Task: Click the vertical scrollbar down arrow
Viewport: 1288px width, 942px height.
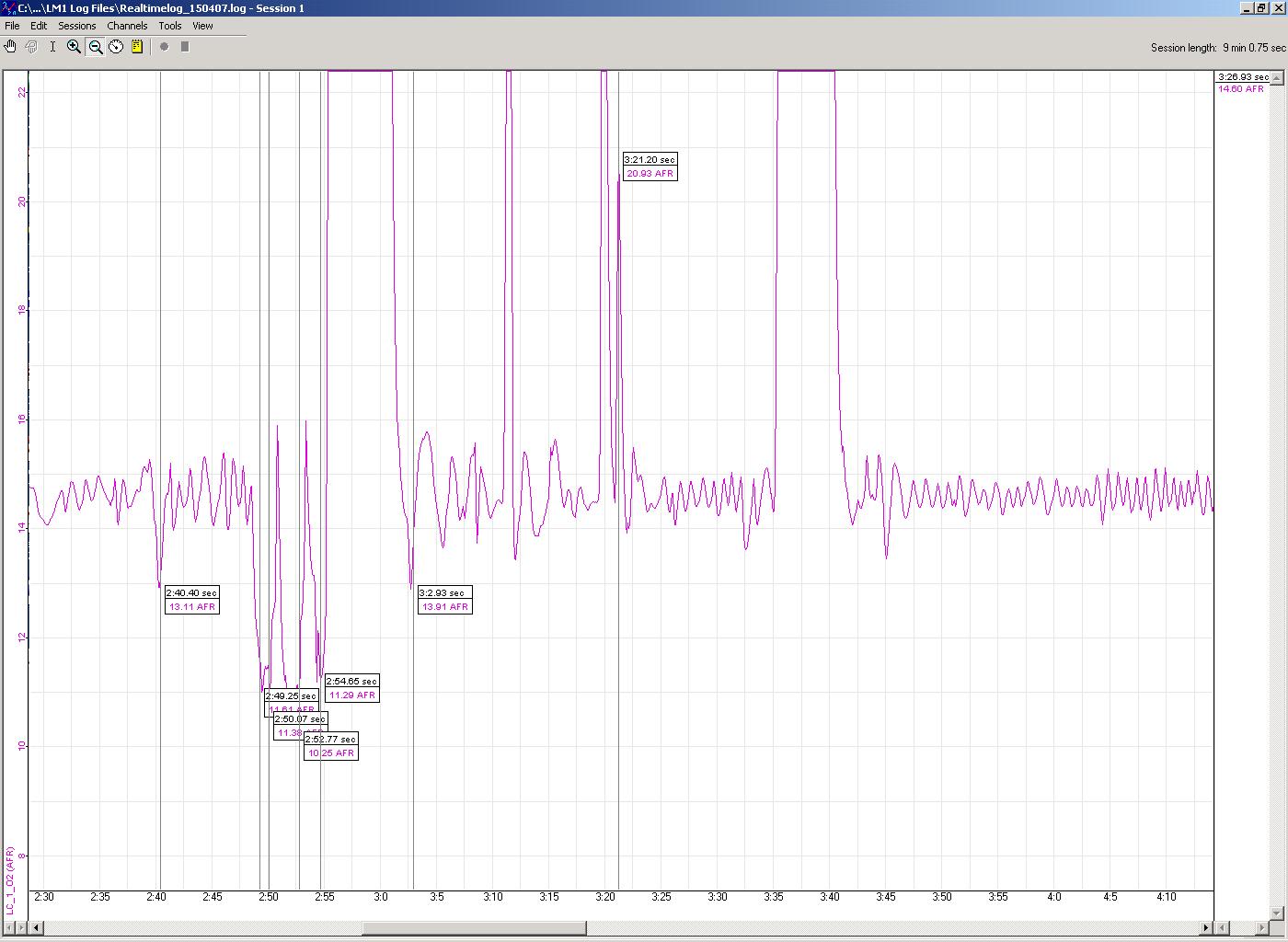Action: point(1277,913)
